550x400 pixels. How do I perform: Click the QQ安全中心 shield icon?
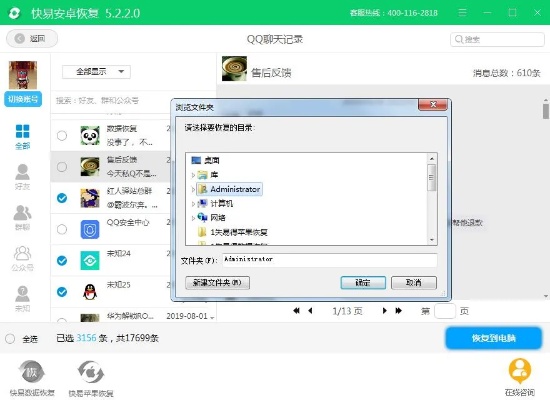(x=90, y=229)
